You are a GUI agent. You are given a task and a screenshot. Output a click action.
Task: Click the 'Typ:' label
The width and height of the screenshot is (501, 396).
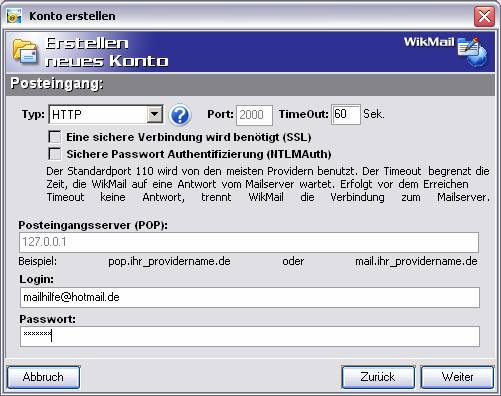click(33, 115)
